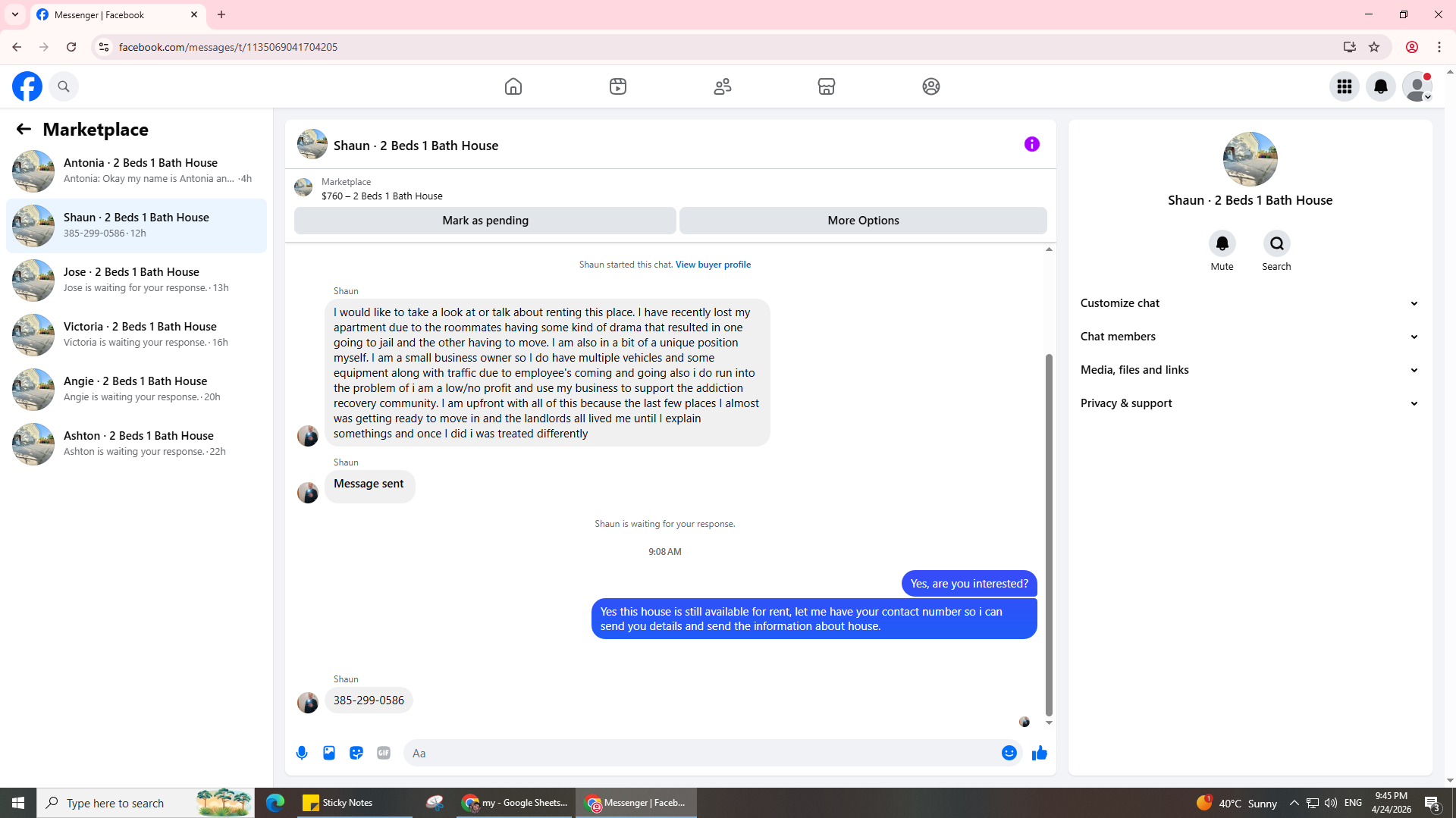
Task: Open Jose's 2 Beds 1 Bath conversation
Action: [136, 280]
